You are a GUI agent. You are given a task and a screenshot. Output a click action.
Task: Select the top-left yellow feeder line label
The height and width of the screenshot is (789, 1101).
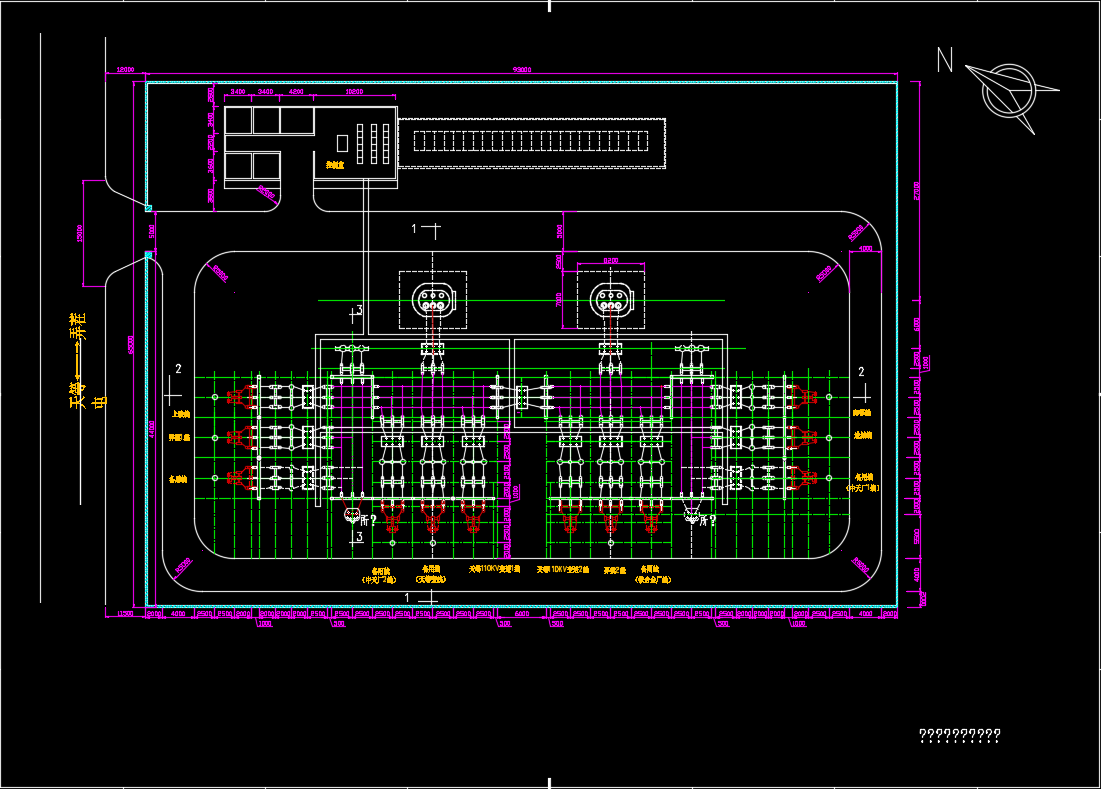[180, 415]
